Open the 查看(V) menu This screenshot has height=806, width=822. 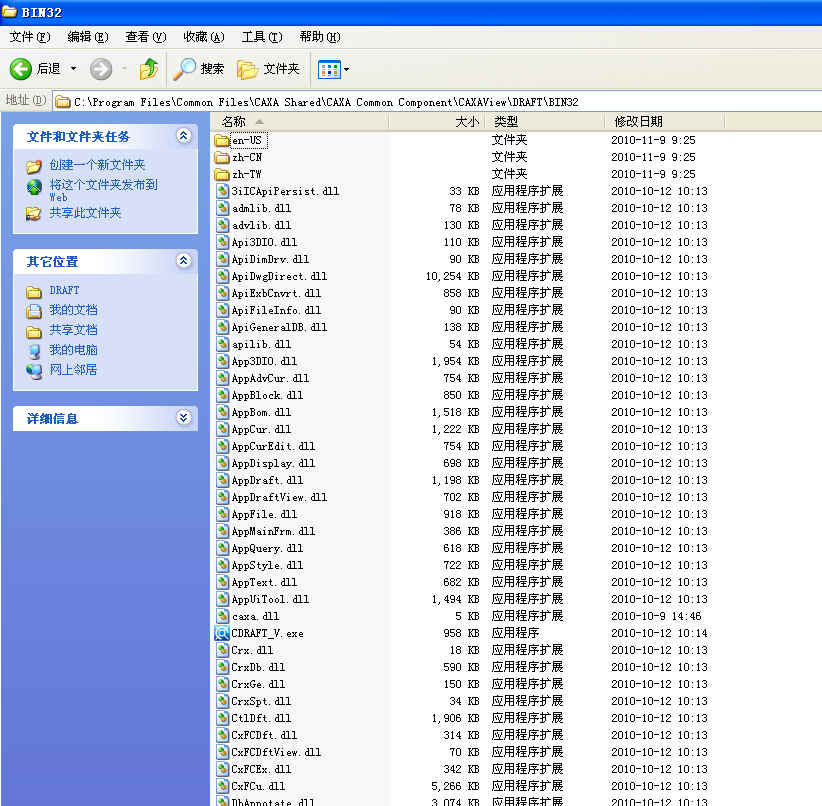pos(145,37)
